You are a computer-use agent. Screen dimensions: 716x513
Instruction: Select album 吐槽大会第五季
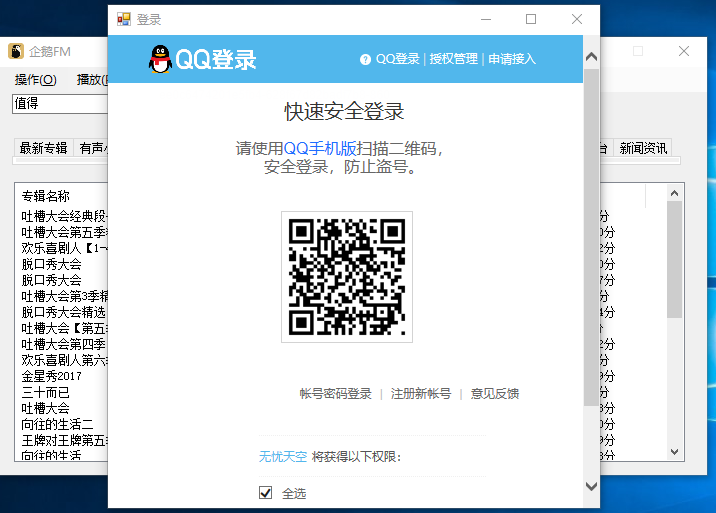pyautogui.click(x=64, y=232)
